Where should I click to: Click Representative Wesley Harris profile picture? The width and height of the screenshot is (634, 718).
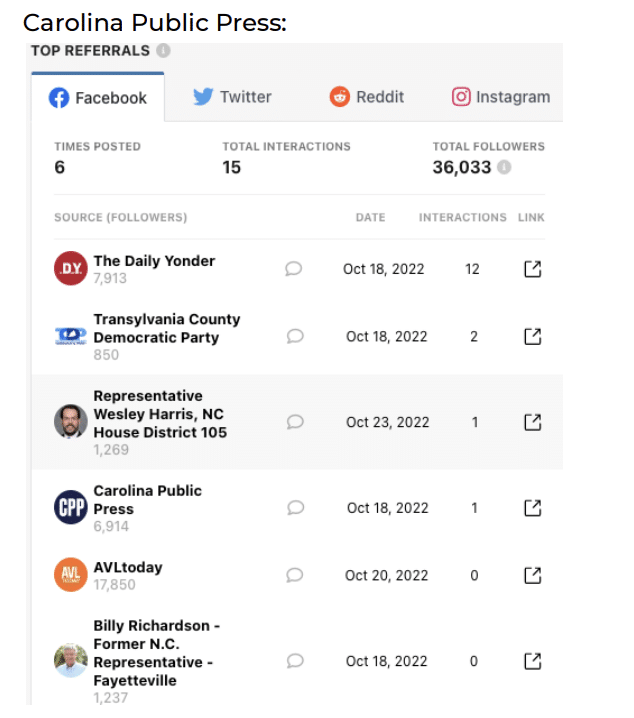(x=71, y=422)
